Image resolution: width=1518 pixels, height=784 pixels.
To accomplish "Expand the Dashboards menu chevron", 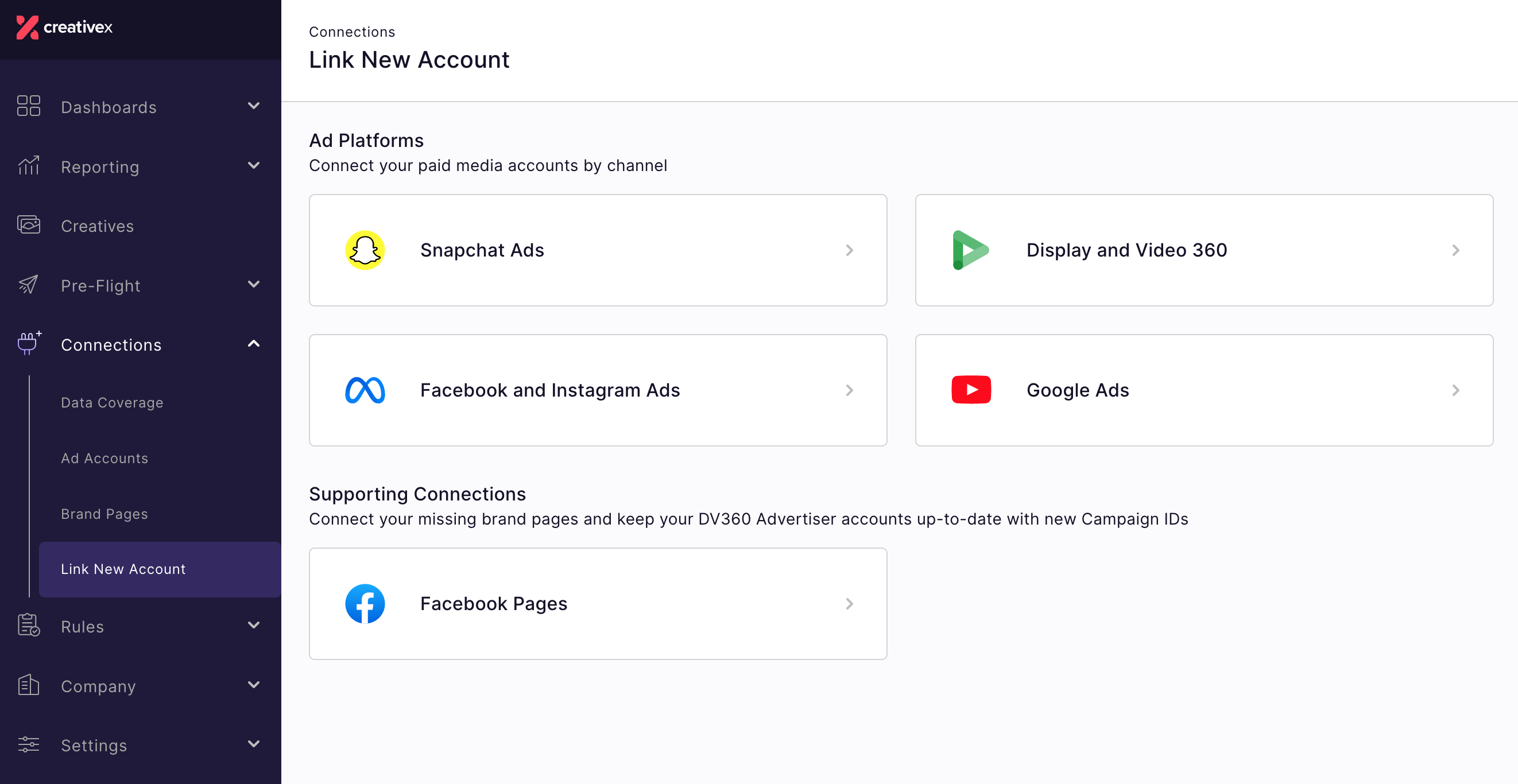I will 253,106.
